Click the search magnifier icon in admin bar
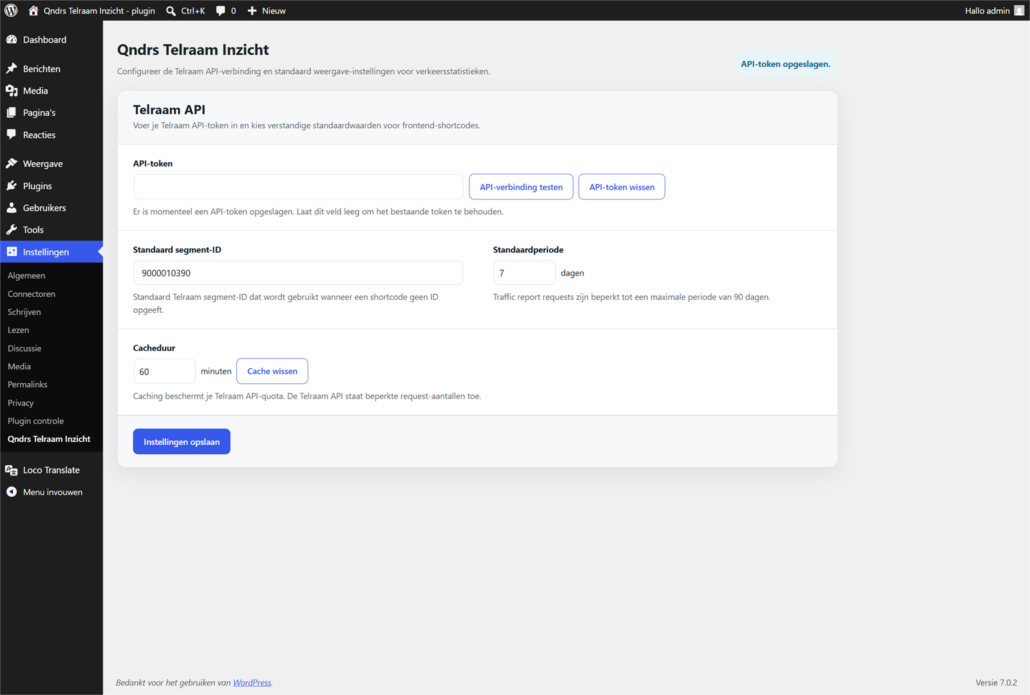This screenshot has height=695, width=1030. pos(171,11)
